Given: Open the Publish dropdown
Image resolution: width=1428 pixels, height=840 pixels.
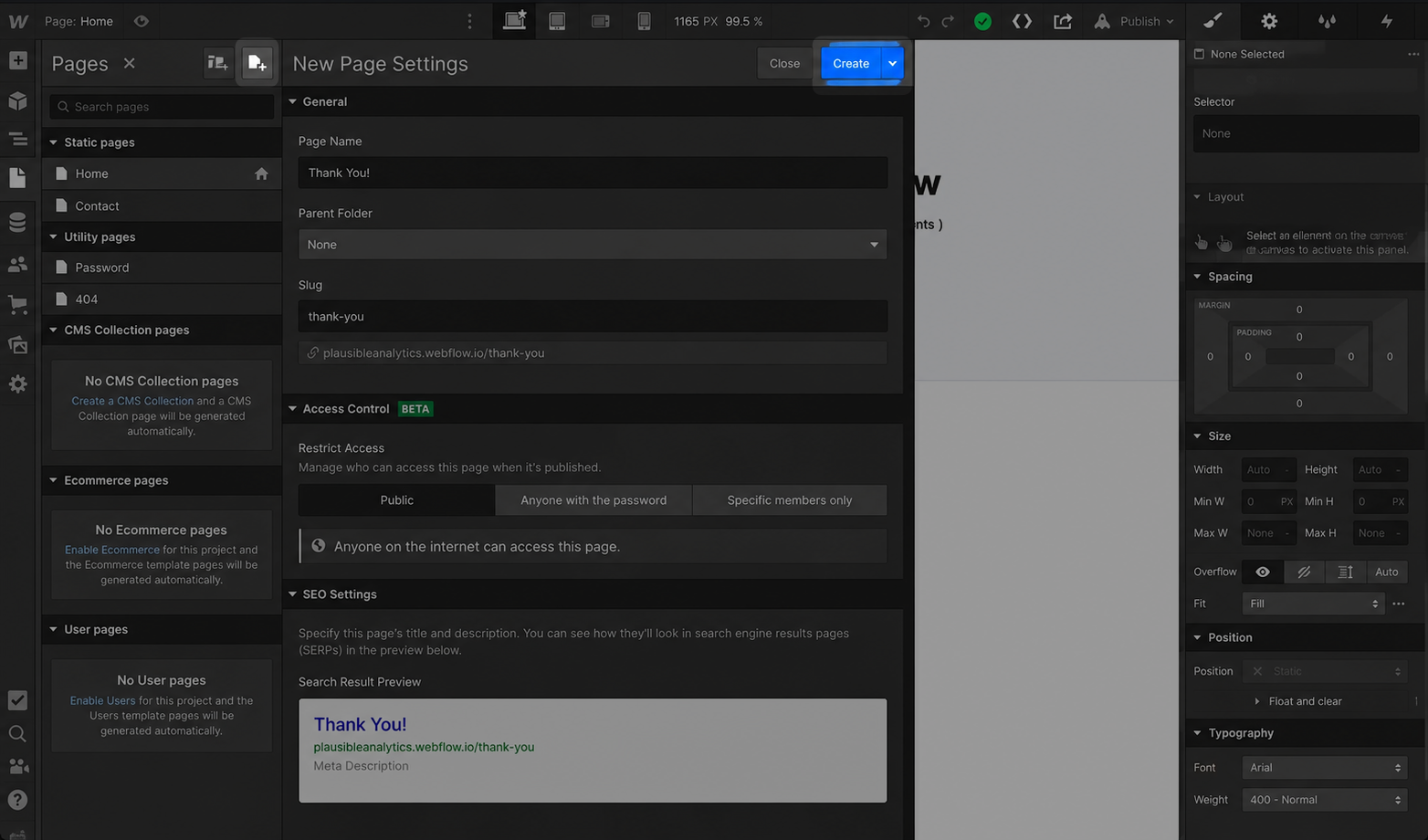Looking at the screenshot, I should (1136, 21).
